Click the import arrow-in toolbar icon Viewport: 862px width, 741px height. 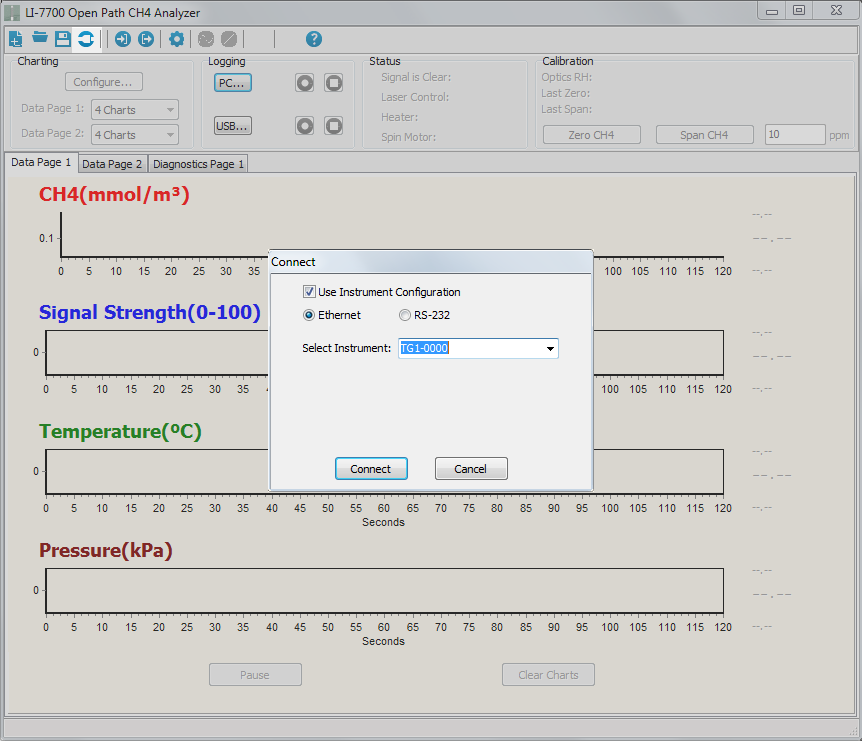pos(123,39)
